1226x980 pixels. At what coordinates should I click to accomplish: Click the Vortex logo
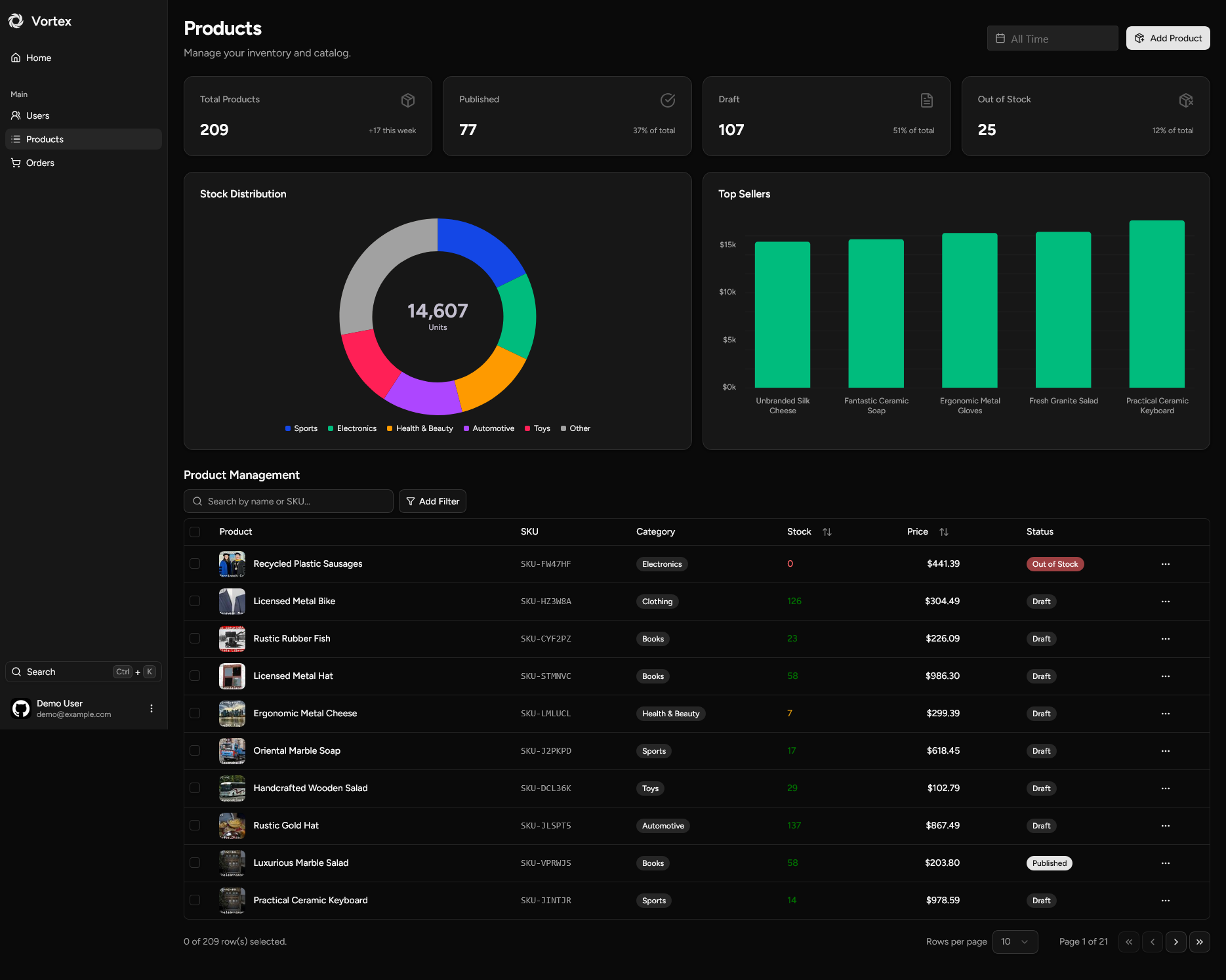pos(16,20)
